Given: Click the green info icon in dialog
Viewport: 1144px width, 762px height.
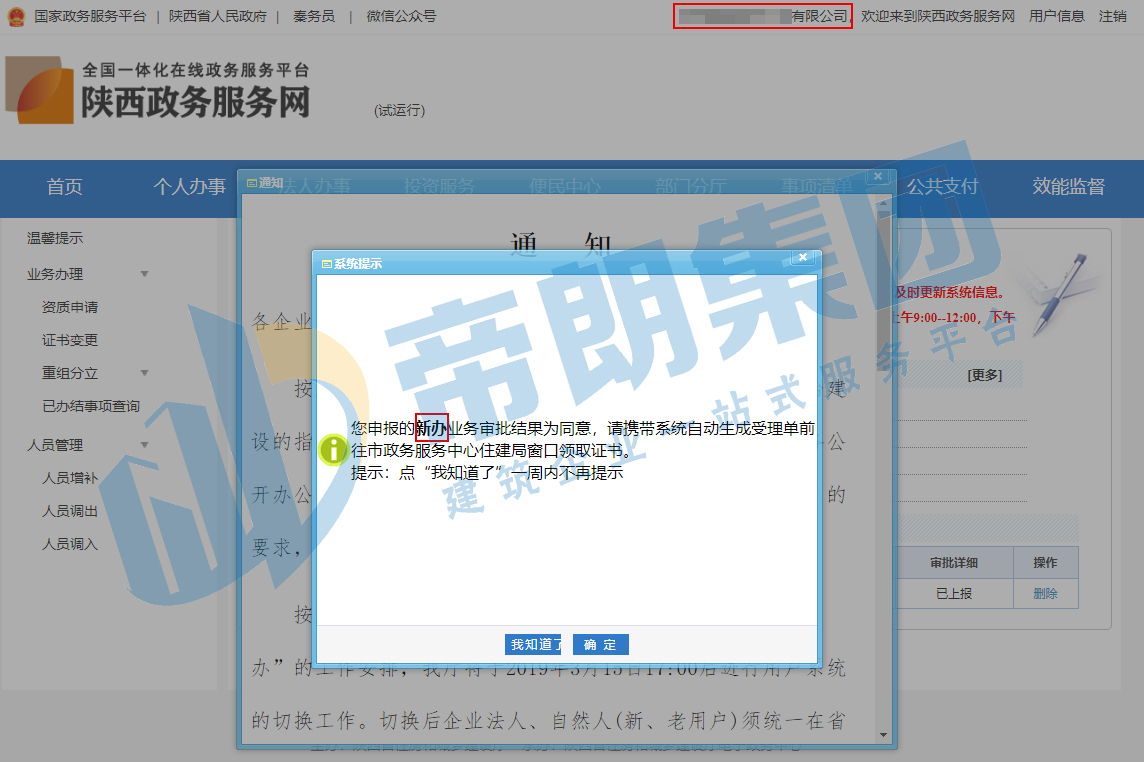Looking at the screenshot, I should pos(333,450).
